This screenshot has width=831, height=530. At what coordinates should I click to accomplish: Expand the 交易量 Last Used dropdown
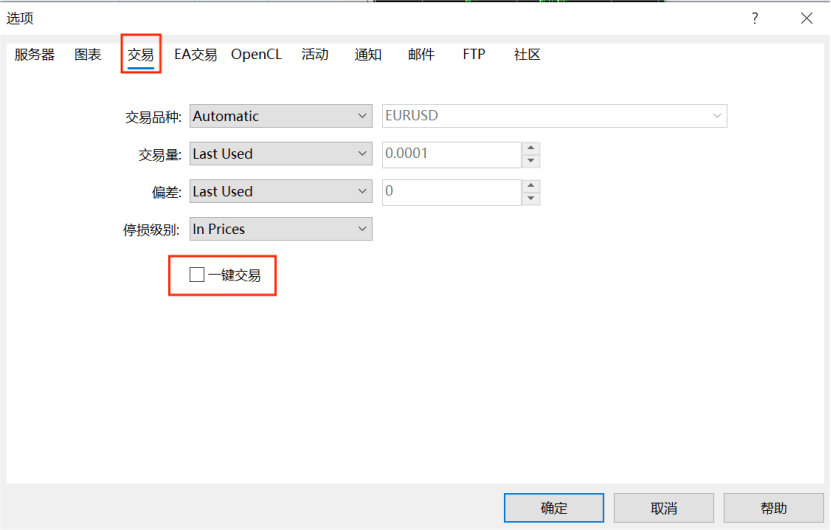281,154
